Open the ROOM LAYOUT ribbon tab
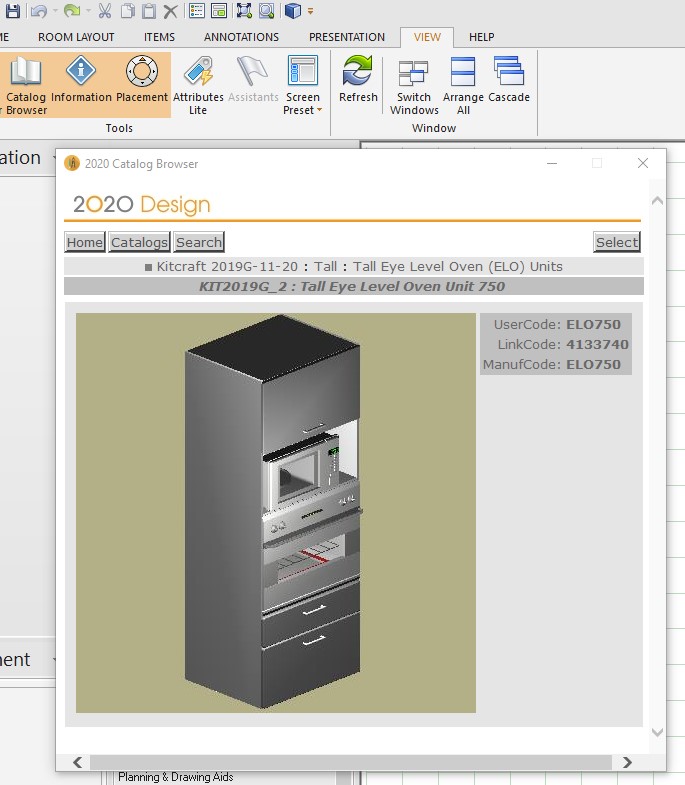The width and height of the screenshot is (685, 785). click(76, 37)
